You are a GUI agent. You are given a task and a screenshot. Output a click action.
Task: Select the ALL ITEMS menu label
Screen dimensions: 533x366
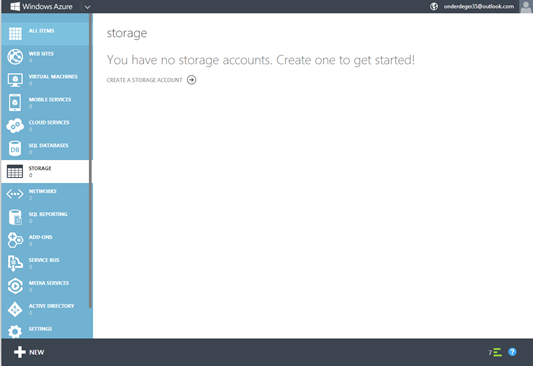click(x=41, y=31)
